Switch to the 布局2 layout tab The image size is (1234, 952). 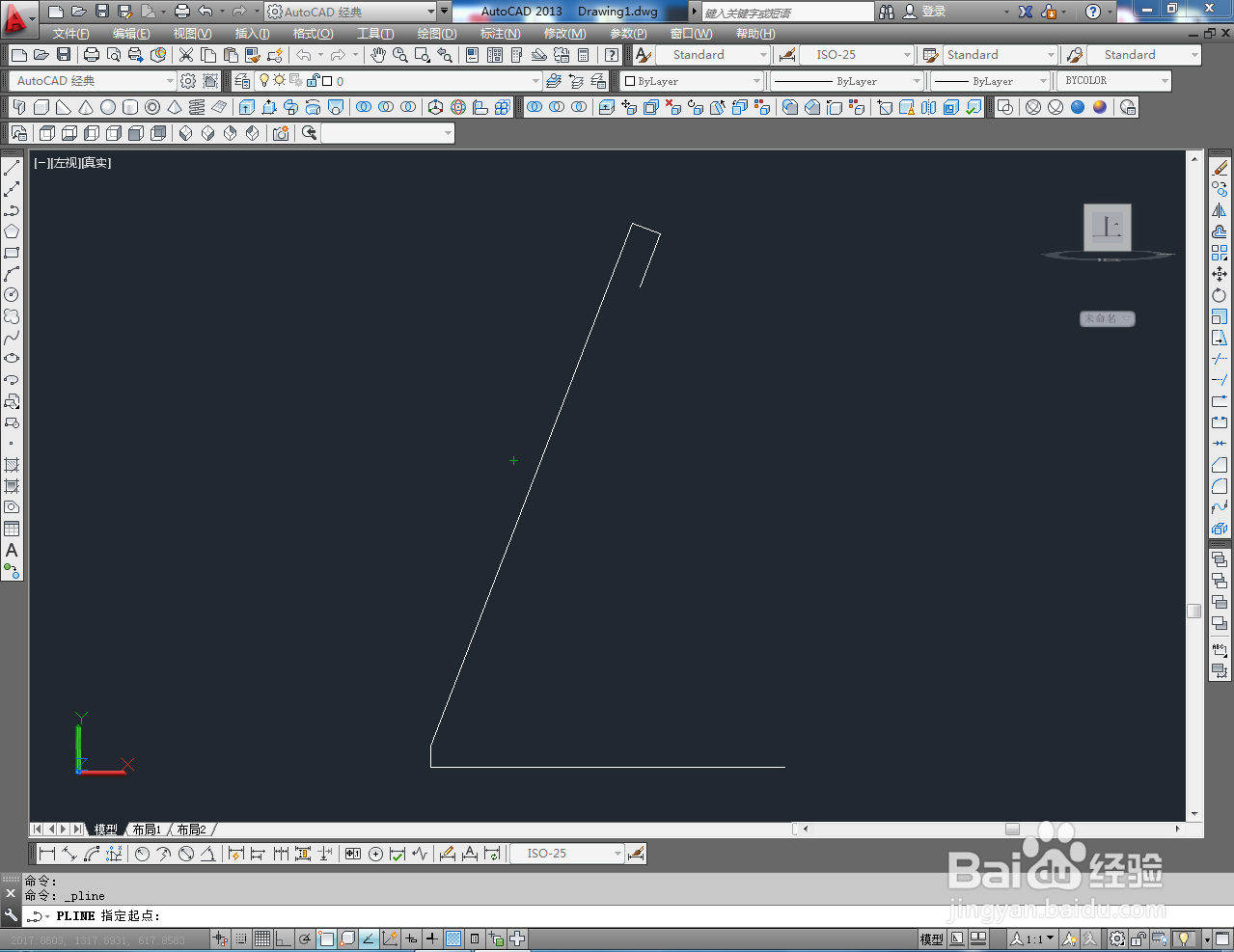(191, 830)
